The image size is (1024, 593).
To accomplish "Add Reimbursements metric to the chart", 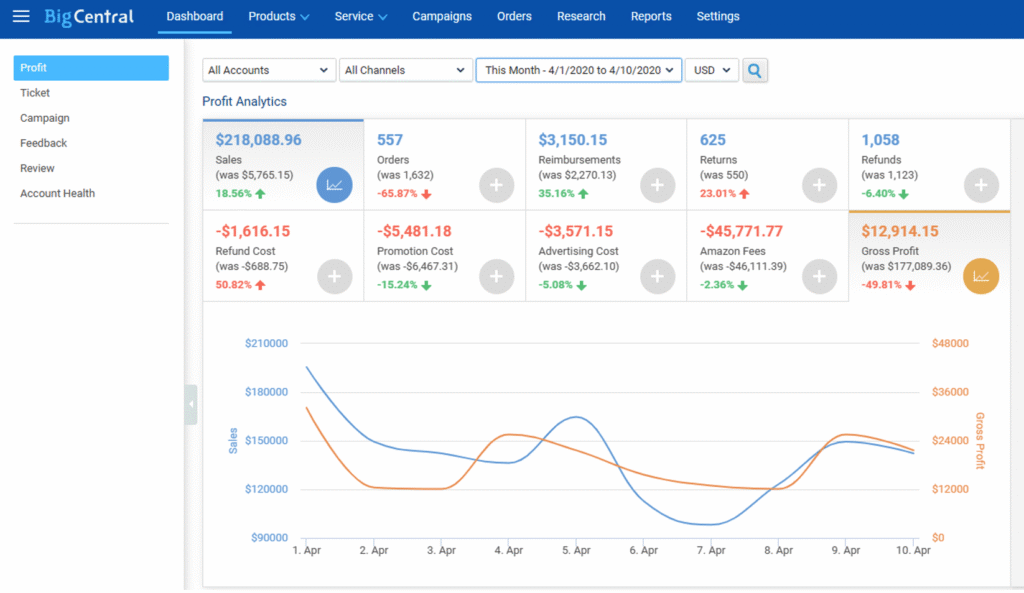I will point(657,185).
